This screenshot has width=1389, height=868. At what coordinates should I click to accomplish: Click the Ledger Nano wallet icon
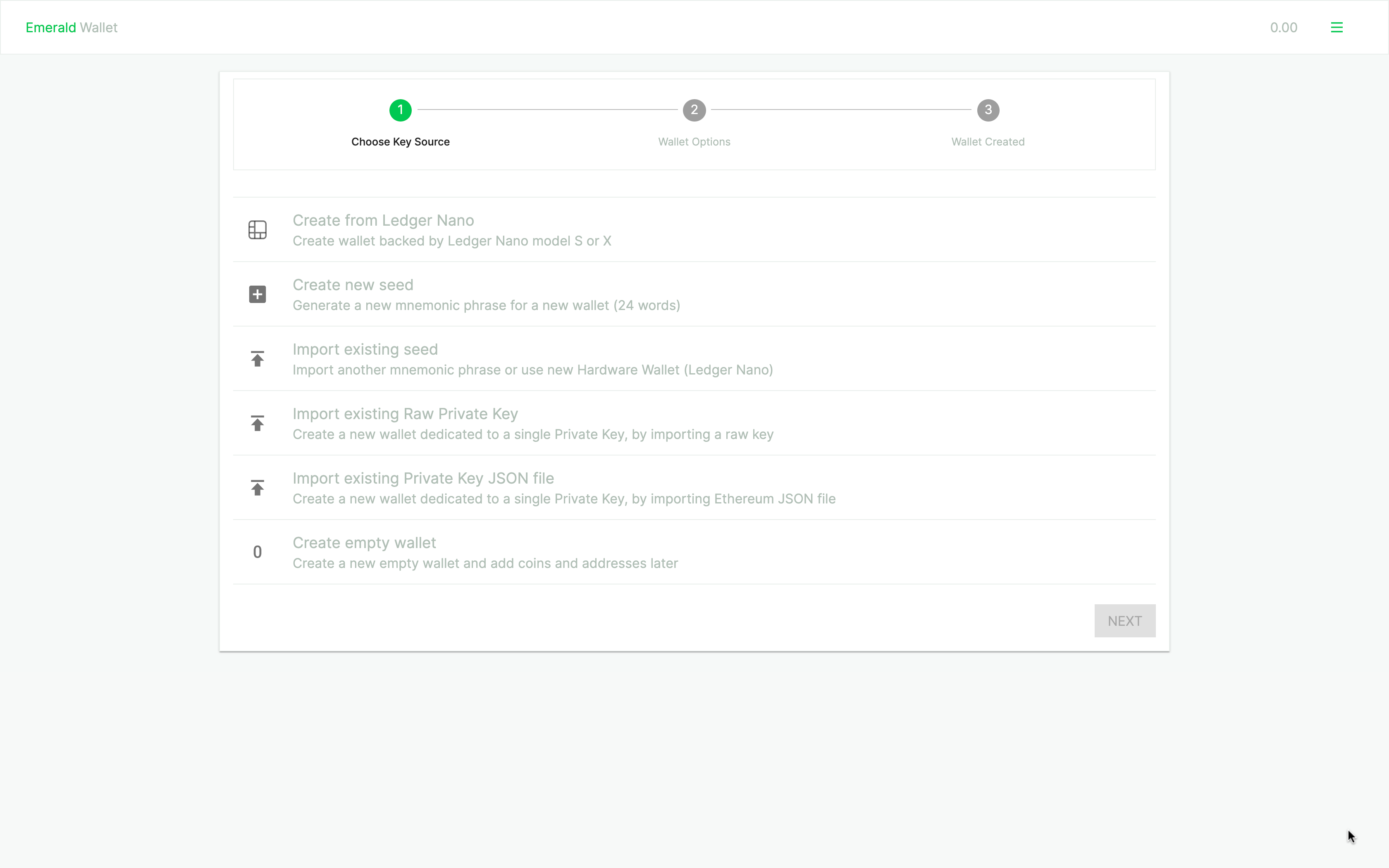click(257, 229)
